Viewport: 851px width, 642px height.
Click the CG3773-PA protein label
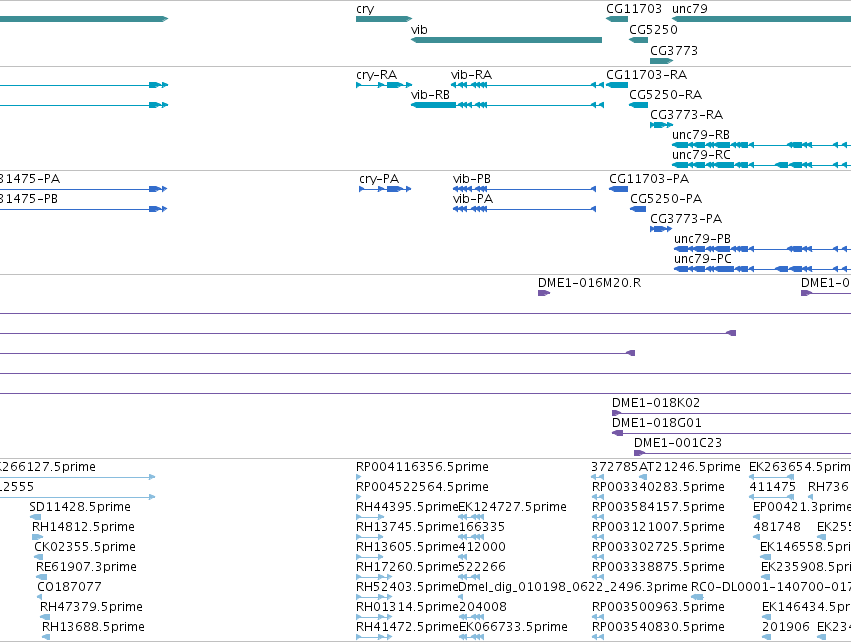686,219
